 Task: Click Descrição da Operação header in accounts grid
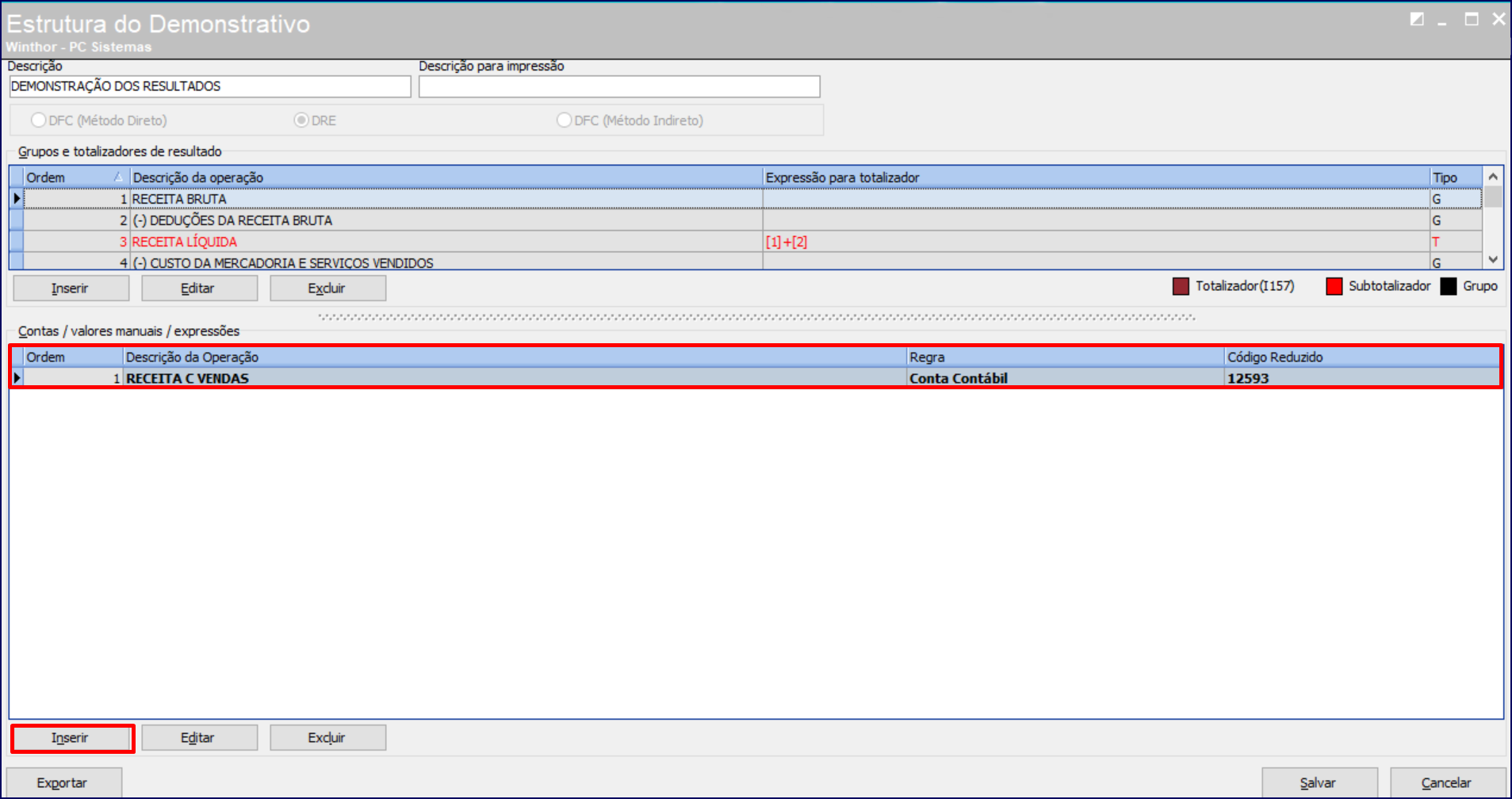coord(515,357)
